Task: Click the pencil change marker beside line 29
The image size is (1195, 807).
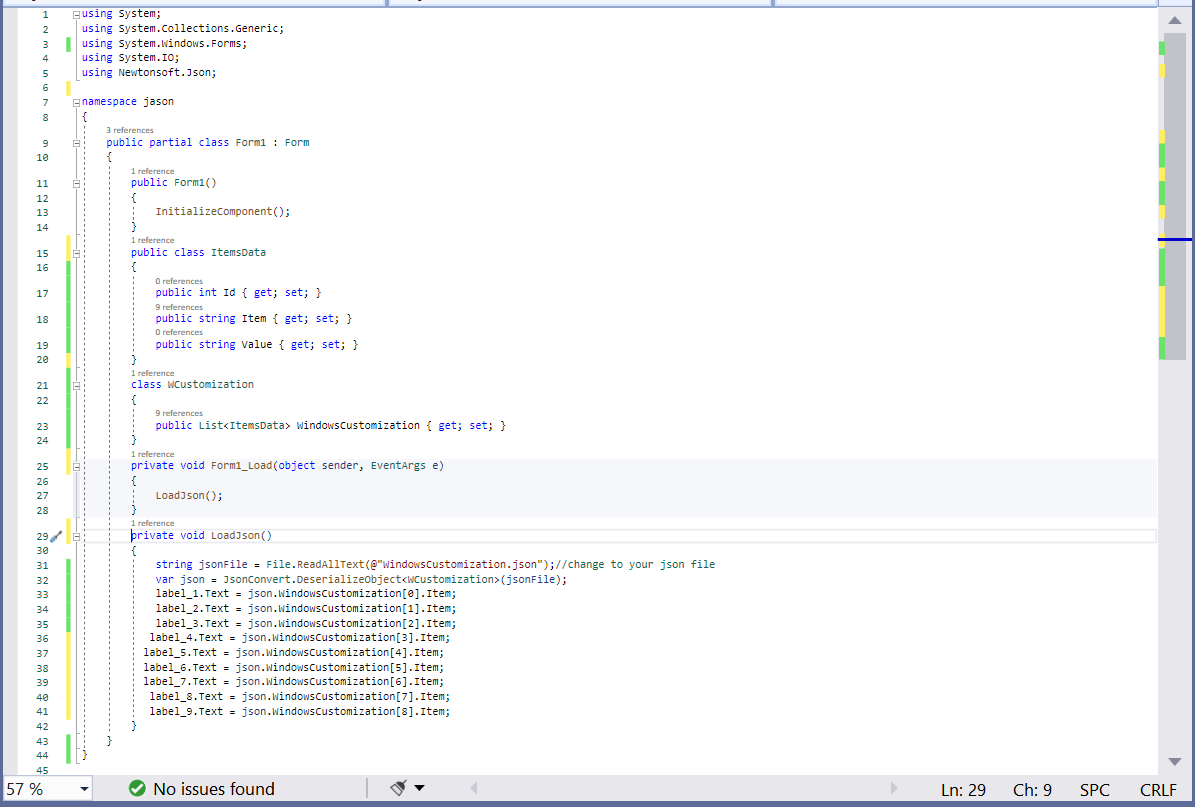Action: (x=56, y=535)
